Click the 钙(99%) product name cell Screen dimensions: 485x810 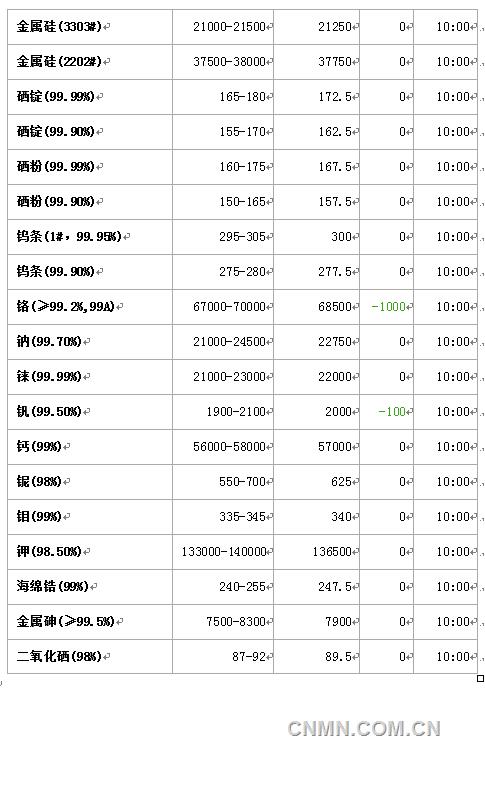(x=90, y=446)
